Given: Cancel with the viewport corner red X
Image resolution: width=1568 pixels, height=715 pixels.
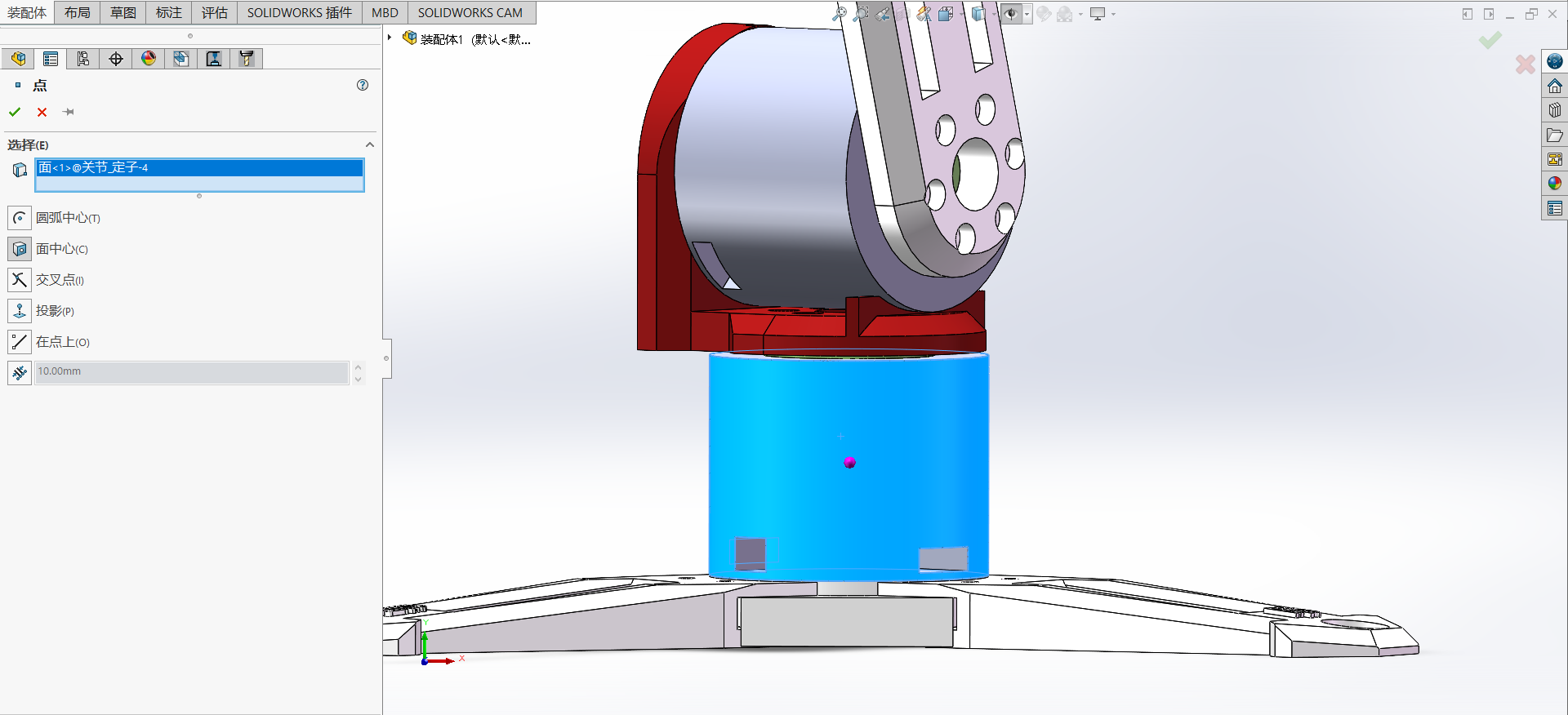Looking at the screenshot, I should coord(1525,64).
